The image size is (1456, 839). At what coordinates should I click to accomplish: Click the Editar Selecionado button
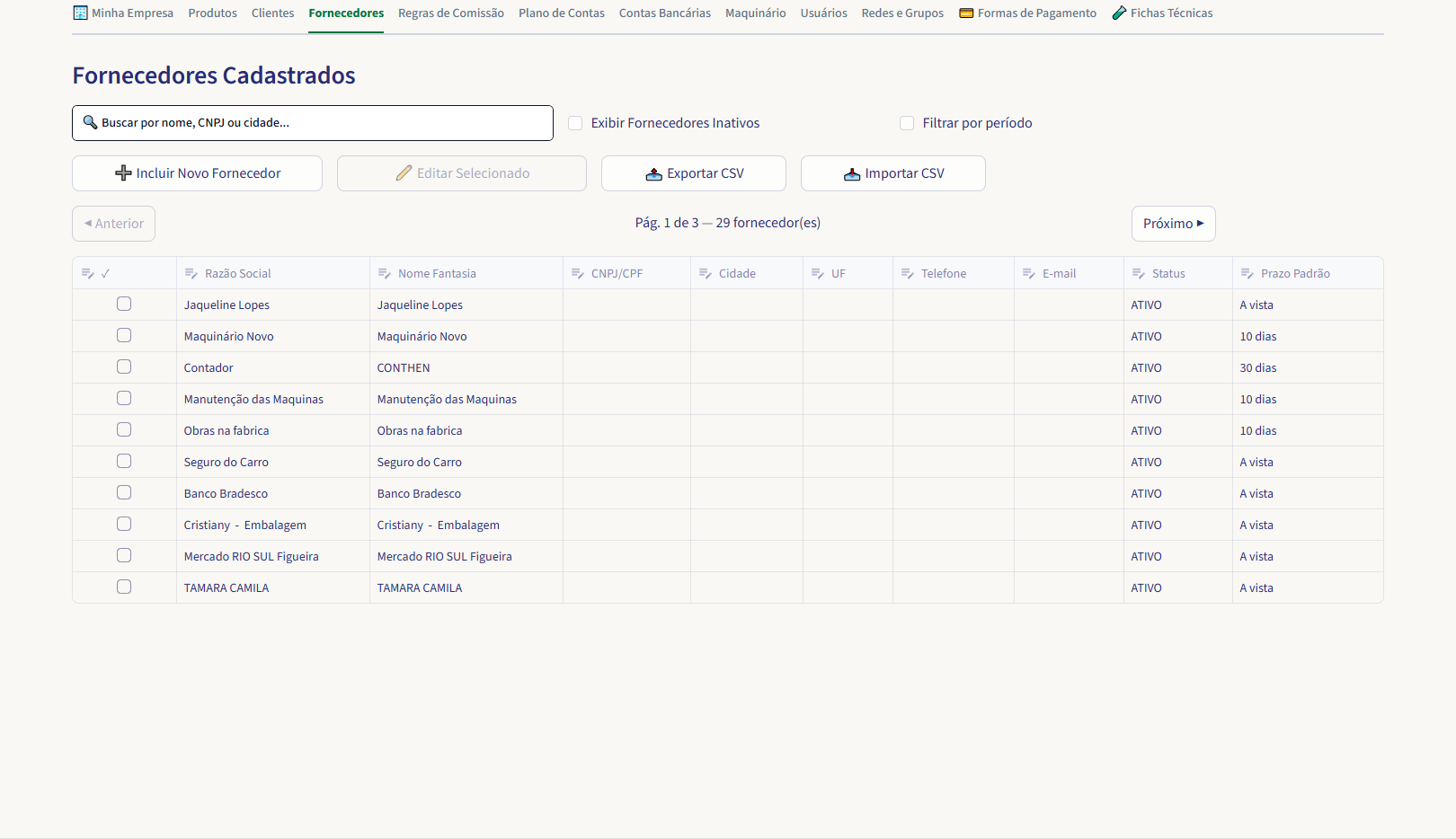click(462, 173)
